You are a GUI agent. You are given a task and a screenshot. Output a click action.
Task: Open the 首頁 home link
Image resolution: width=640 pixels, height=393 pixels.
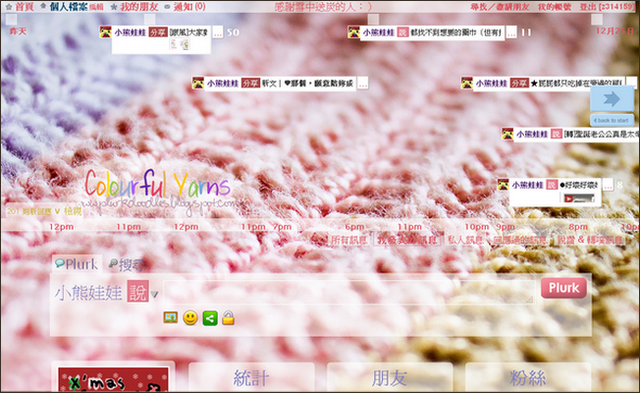[24, 7]
